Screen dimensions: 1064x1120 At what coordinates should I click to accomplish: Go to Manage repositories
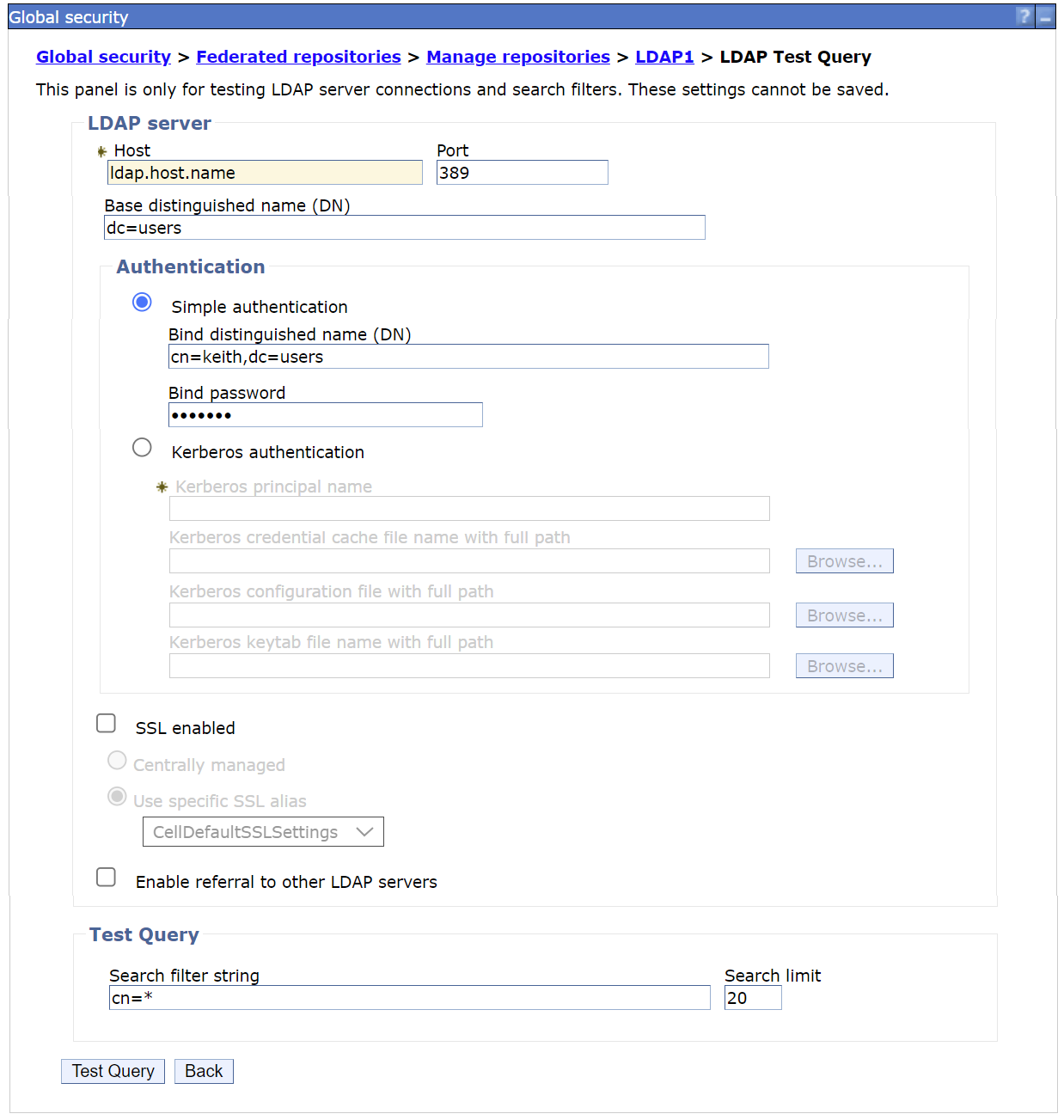(517, 57)
